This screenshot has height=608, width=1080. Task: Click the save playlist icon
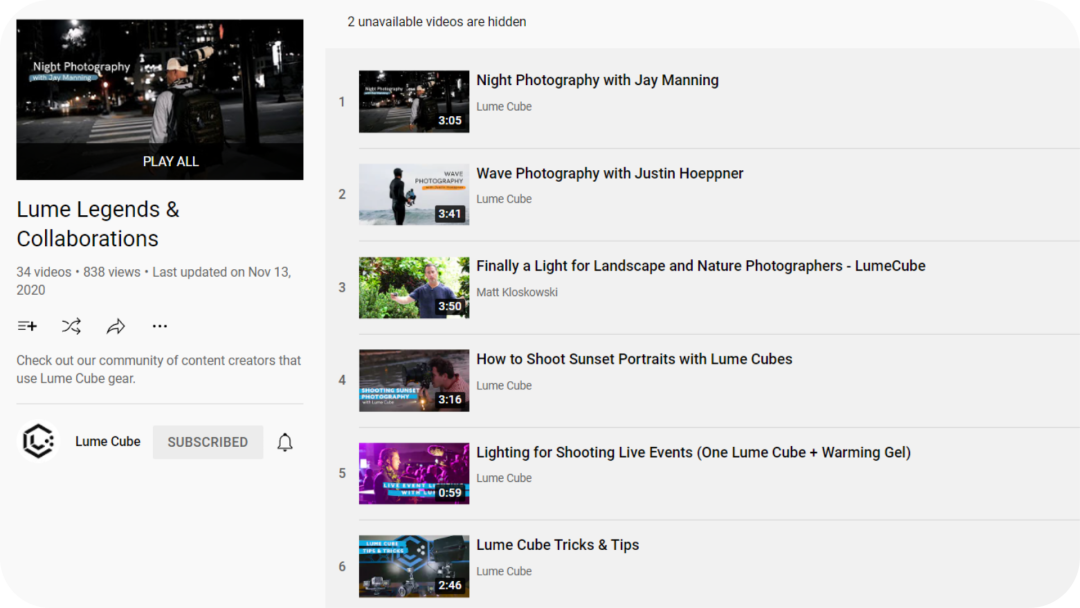[x=28, y=326]
